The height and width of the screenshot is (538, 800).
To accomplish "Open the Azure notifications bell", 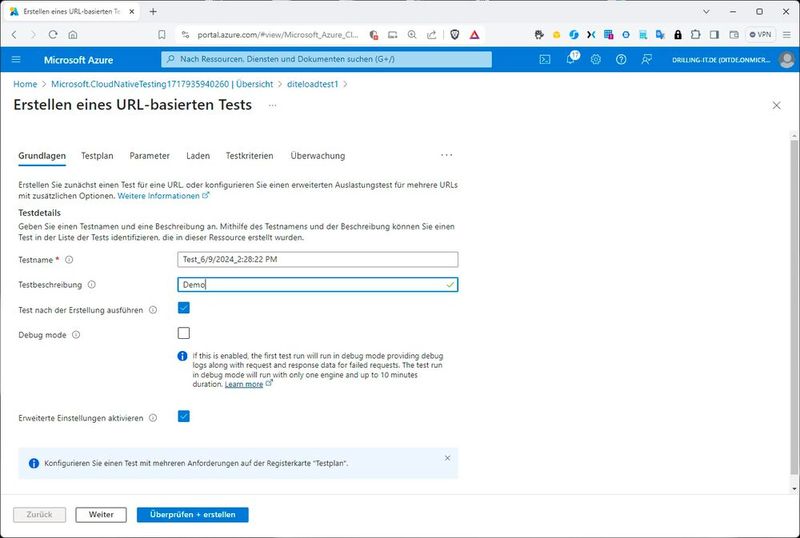I will point(571,59).
